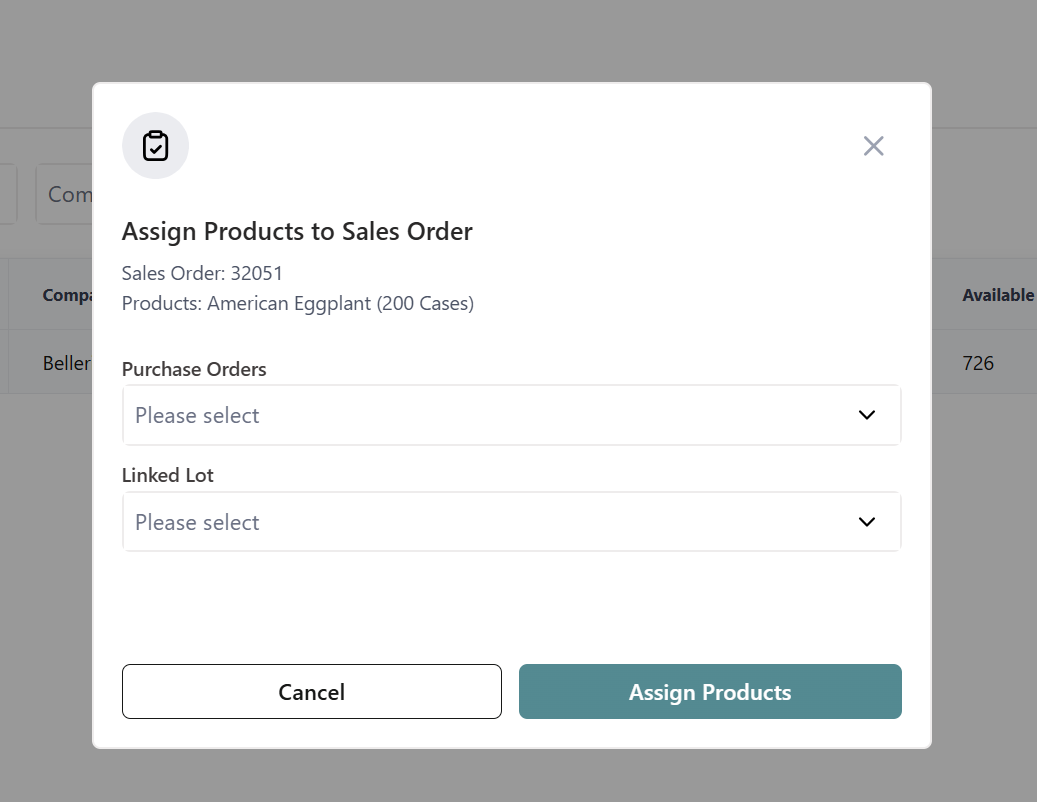
Task: Sort by the Available column header
Action: [x=997, y=295]
